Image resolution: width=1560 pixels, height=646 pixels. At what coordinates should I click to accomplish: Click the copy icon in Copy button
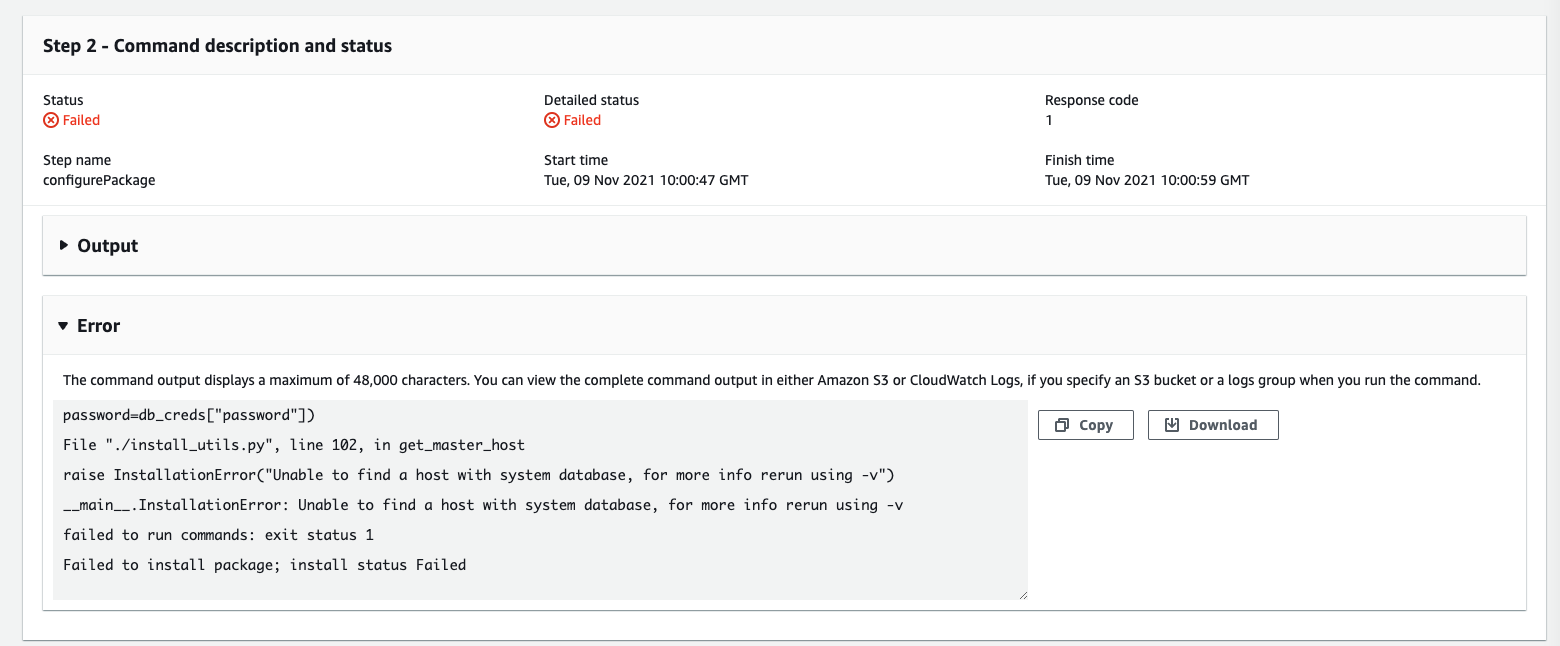coord(1062,425)
